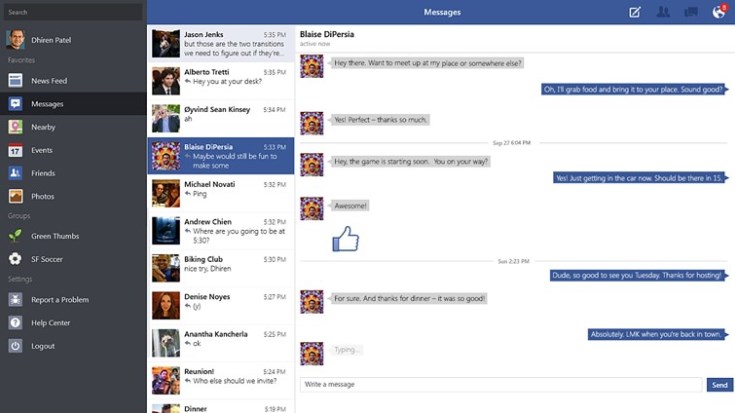Click message 'Dude, so good to see you Tuesday'
The image size is (735, 413).
tap(637, 275)
